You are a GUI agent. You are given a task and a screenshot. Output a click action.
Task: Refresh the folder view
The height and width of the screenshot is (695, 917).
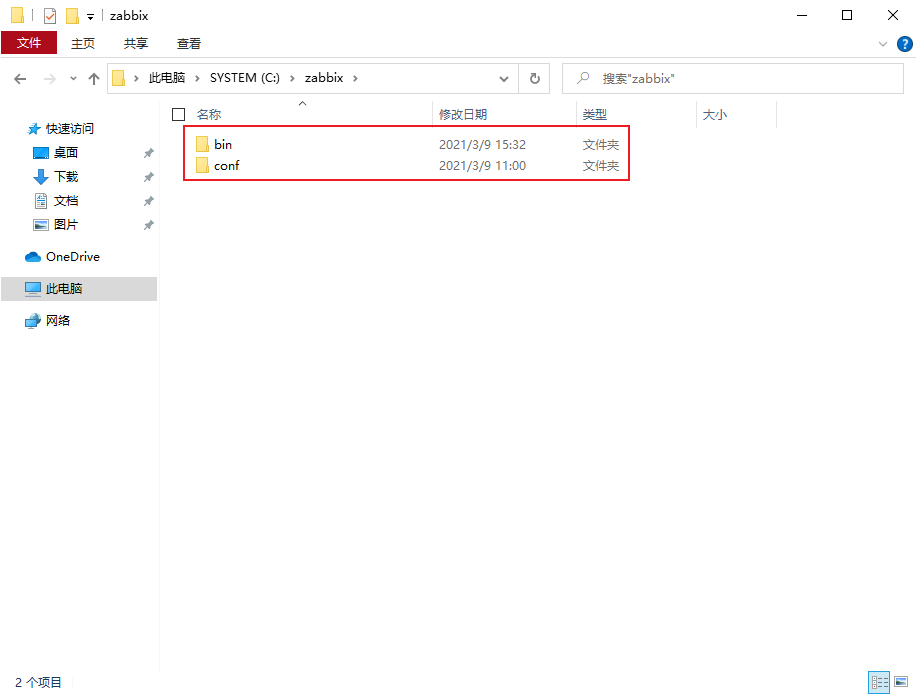pos(536,78)
